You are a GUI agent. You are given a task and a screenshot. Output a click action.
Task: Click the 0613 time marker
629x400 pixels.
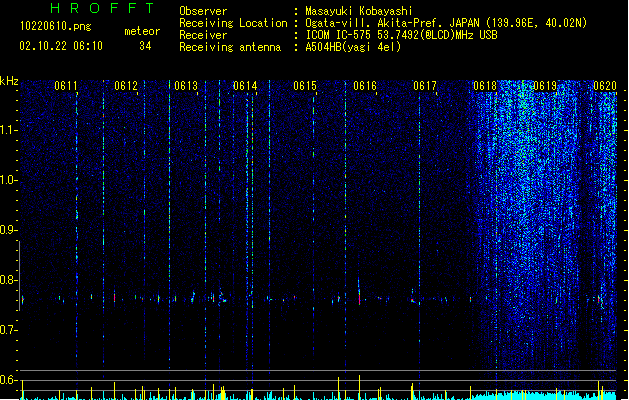point(186,86)
